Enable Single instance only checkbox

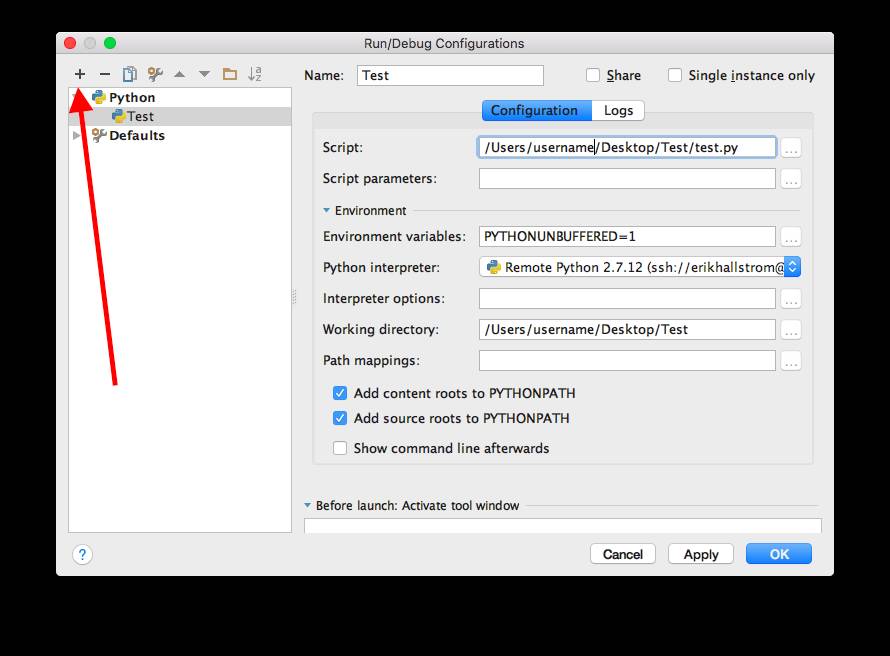pyautogui.click(x=675, y=75)
